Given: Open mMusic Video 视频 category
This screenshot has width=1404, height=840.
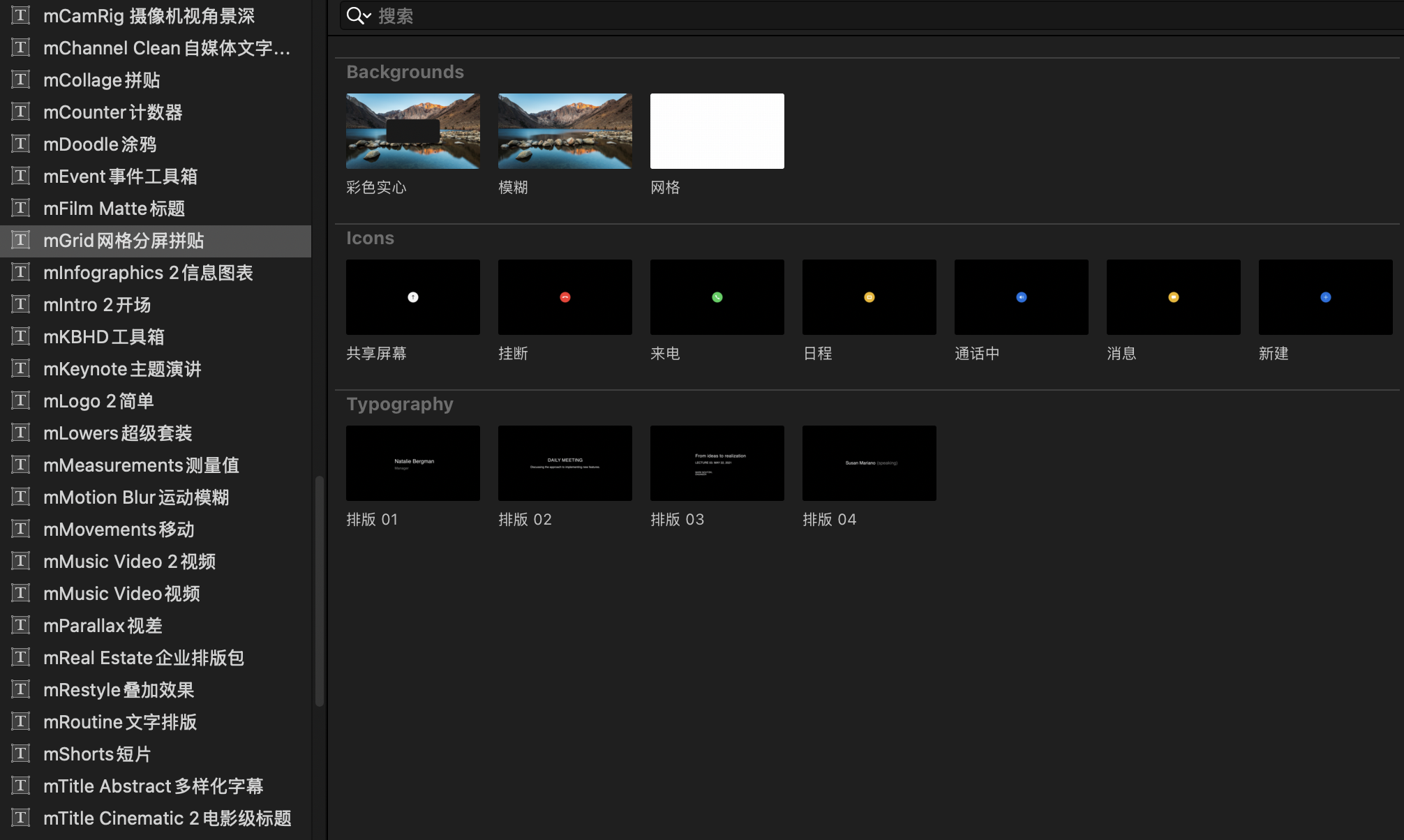Looking at the screenshot, I should tap(156, 593).
